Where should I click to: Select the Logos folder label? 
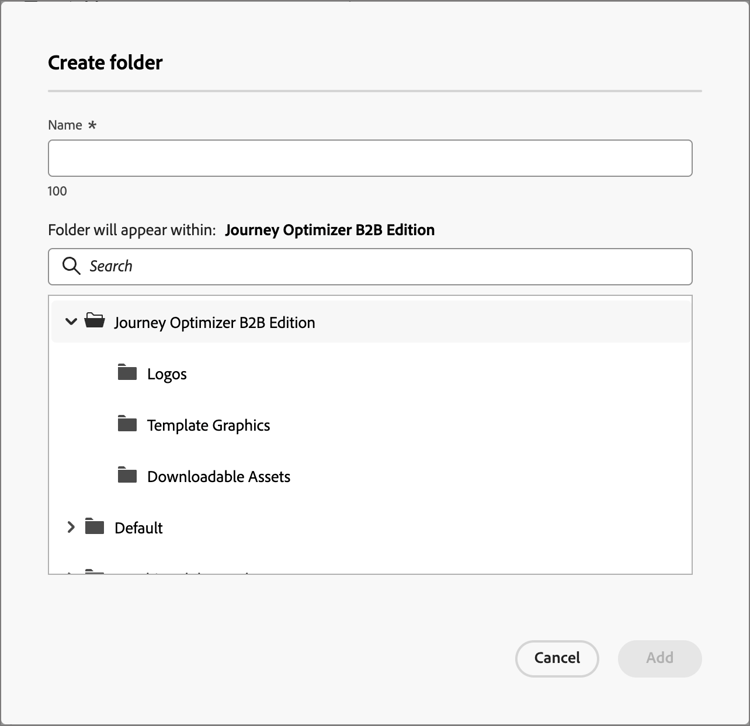(167, 374)
